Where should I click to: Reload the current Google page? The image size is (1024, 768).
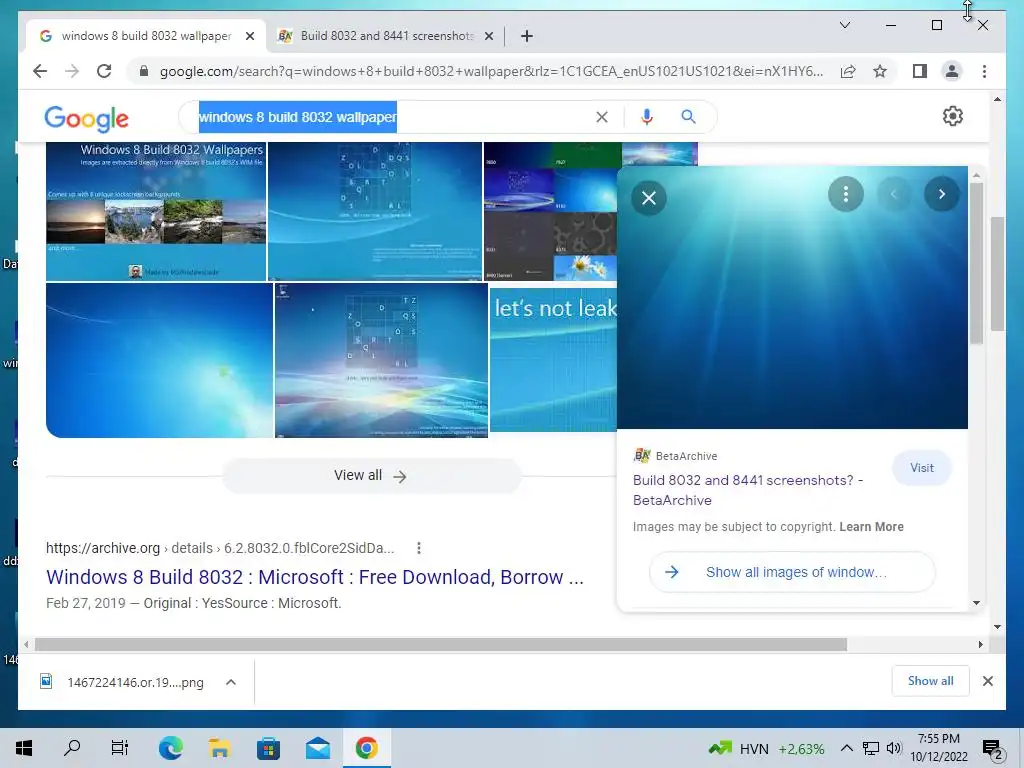tap(104, 71)
